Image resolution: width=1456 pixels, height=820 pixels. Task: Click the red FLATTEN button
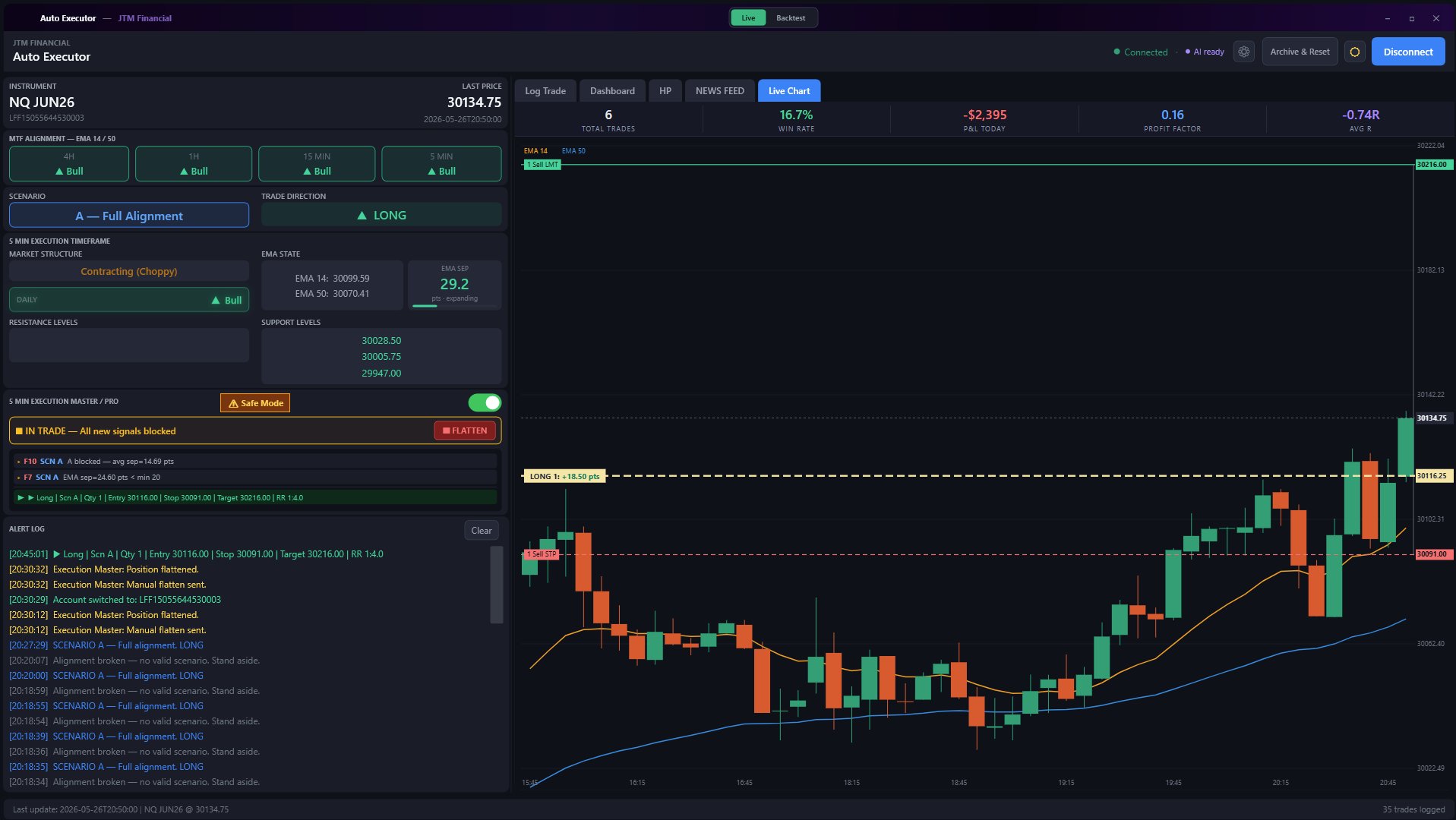tap(465, 430)
